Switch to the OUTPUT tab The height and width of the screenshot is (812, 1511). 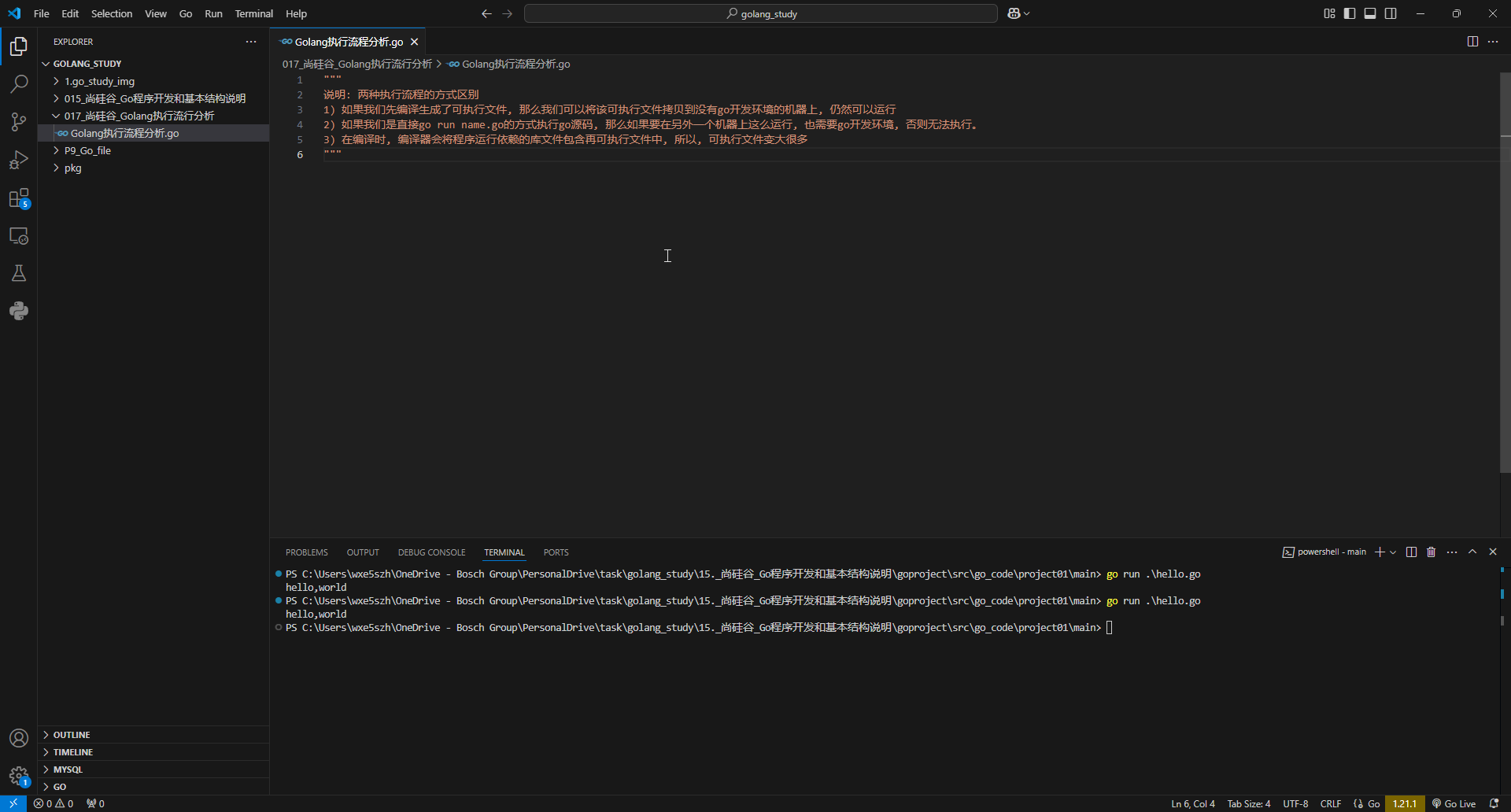(x=363, y=552)
